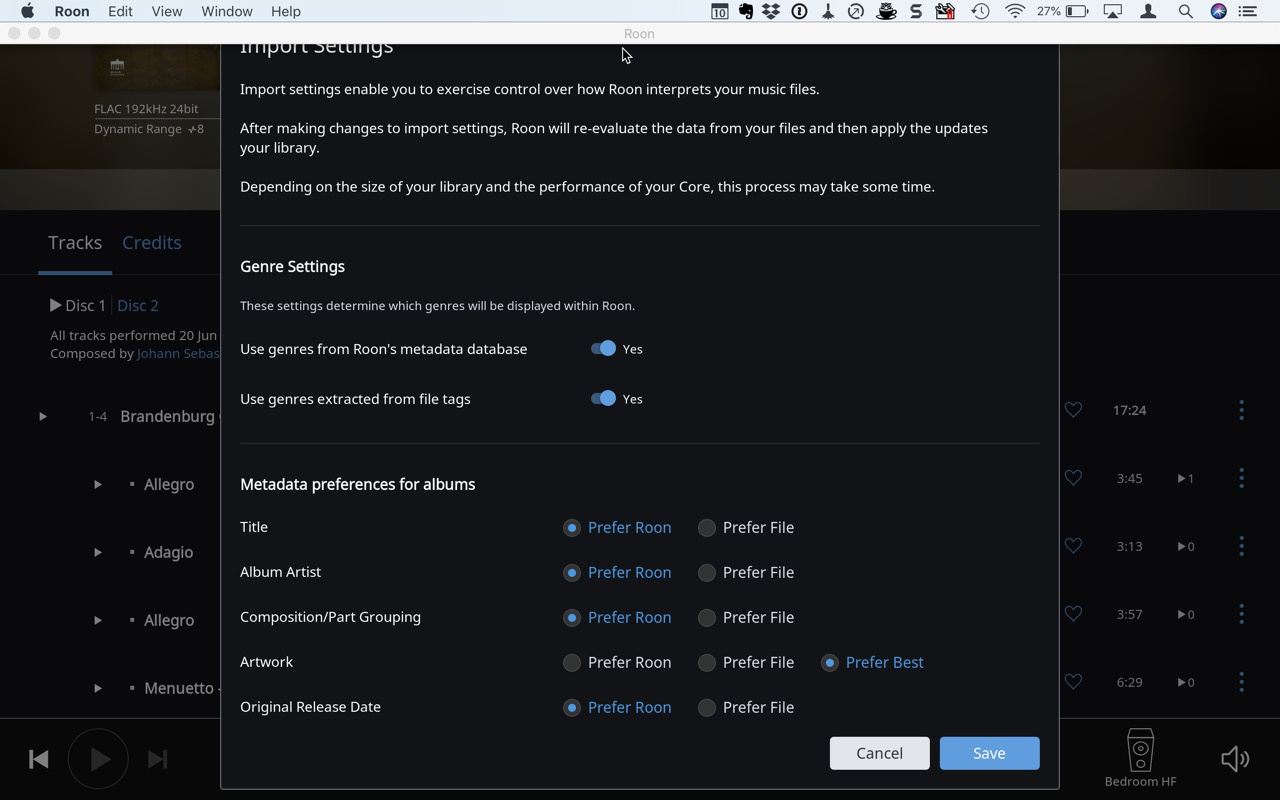The image size is (1280, 800).
Task: Select Prefer Roon for Title
Action: (617, 528)
